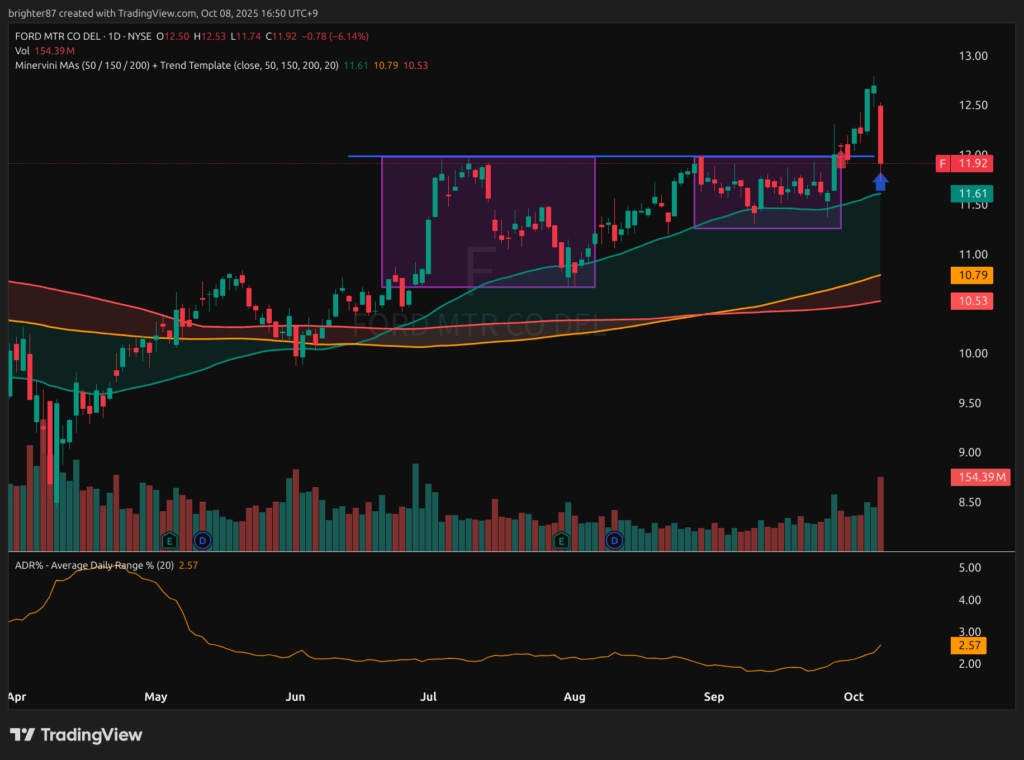Click the August dividend D marker
This screenshot has width=1024, height=760.
tap(614, 540)
